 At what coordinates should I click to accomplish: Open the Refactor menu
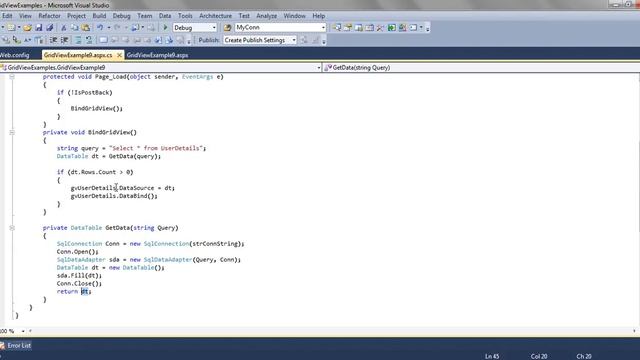point(49,16)
